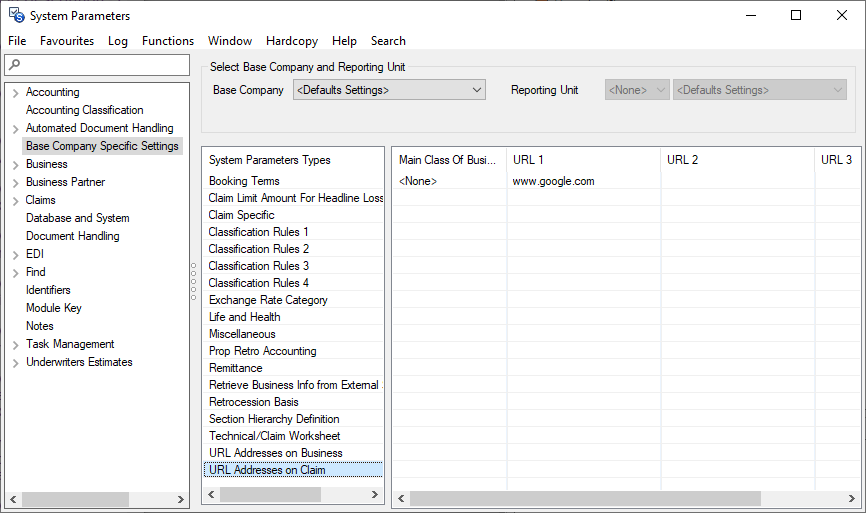This screenshot has height=513, width=866.
Task: Select Base Company Specific Settings item
Action: point(102,146)
